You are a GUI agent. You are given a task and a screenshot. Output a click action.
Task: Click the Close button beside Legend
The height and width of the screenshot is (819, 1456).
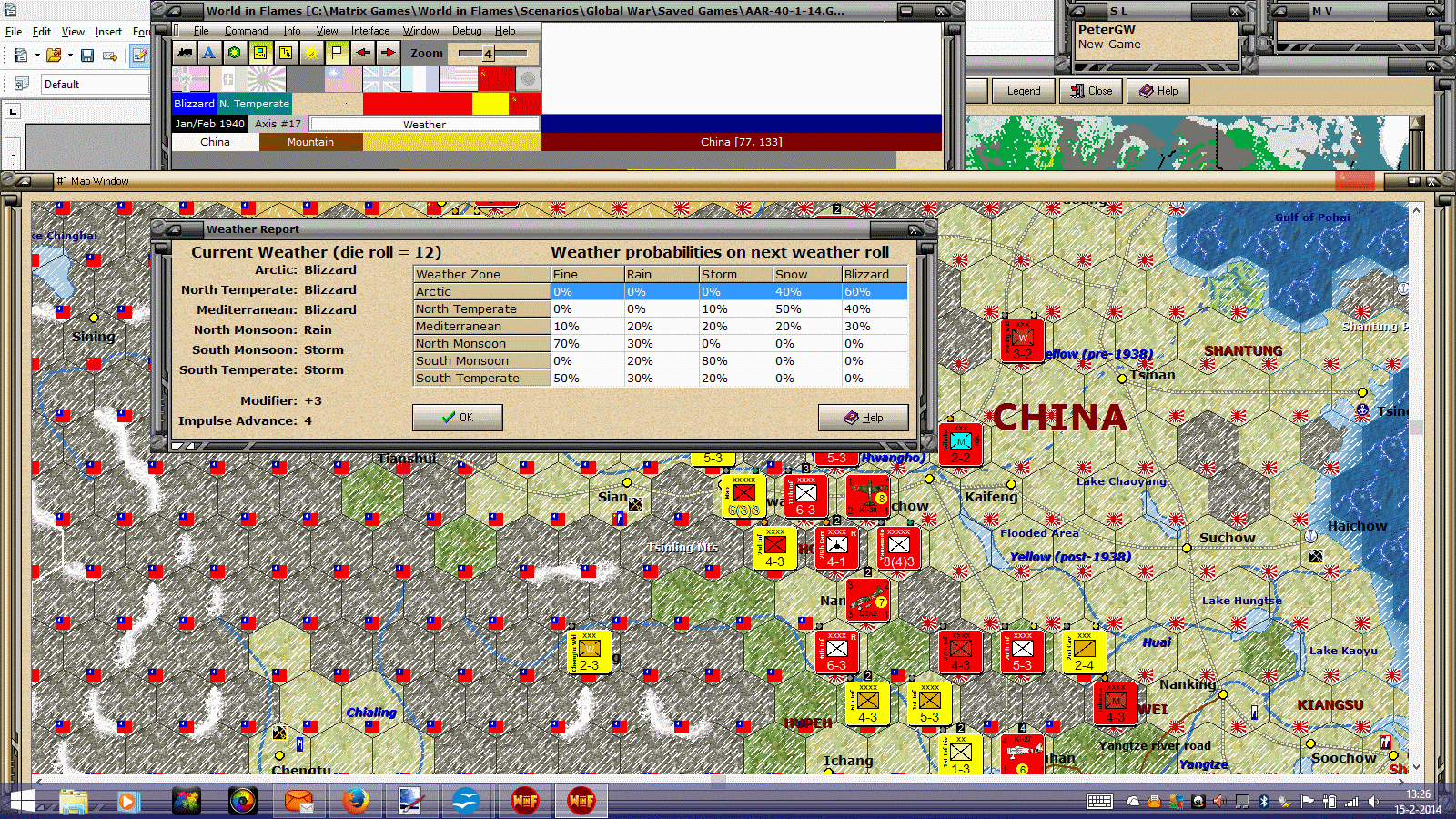coord(1091,91)
